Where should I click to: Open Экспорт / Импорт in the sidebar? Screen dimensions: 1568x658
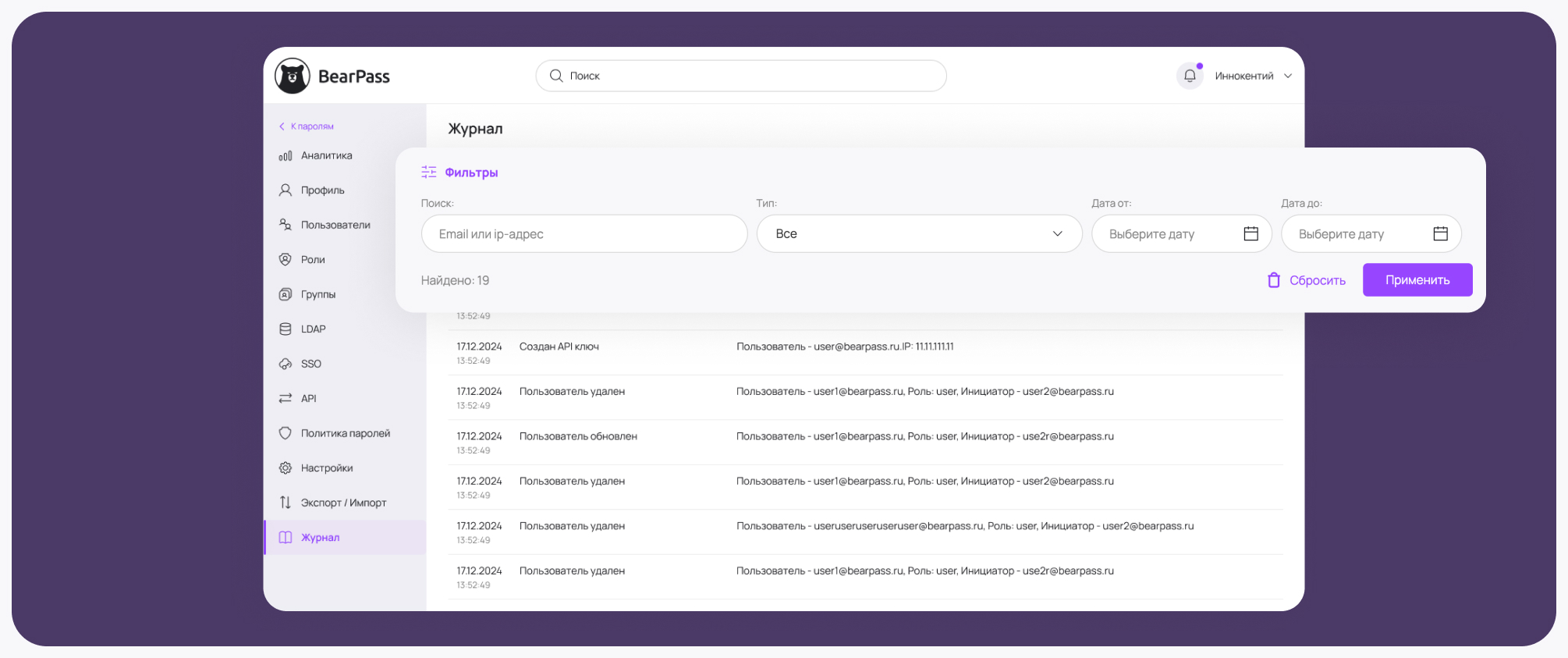point(343,503)
